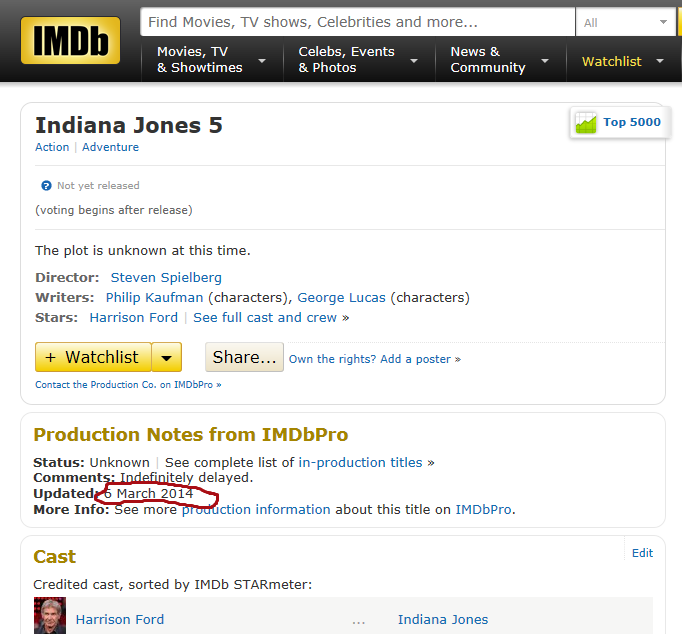Click the Not yet released question icon

(46, 186)
